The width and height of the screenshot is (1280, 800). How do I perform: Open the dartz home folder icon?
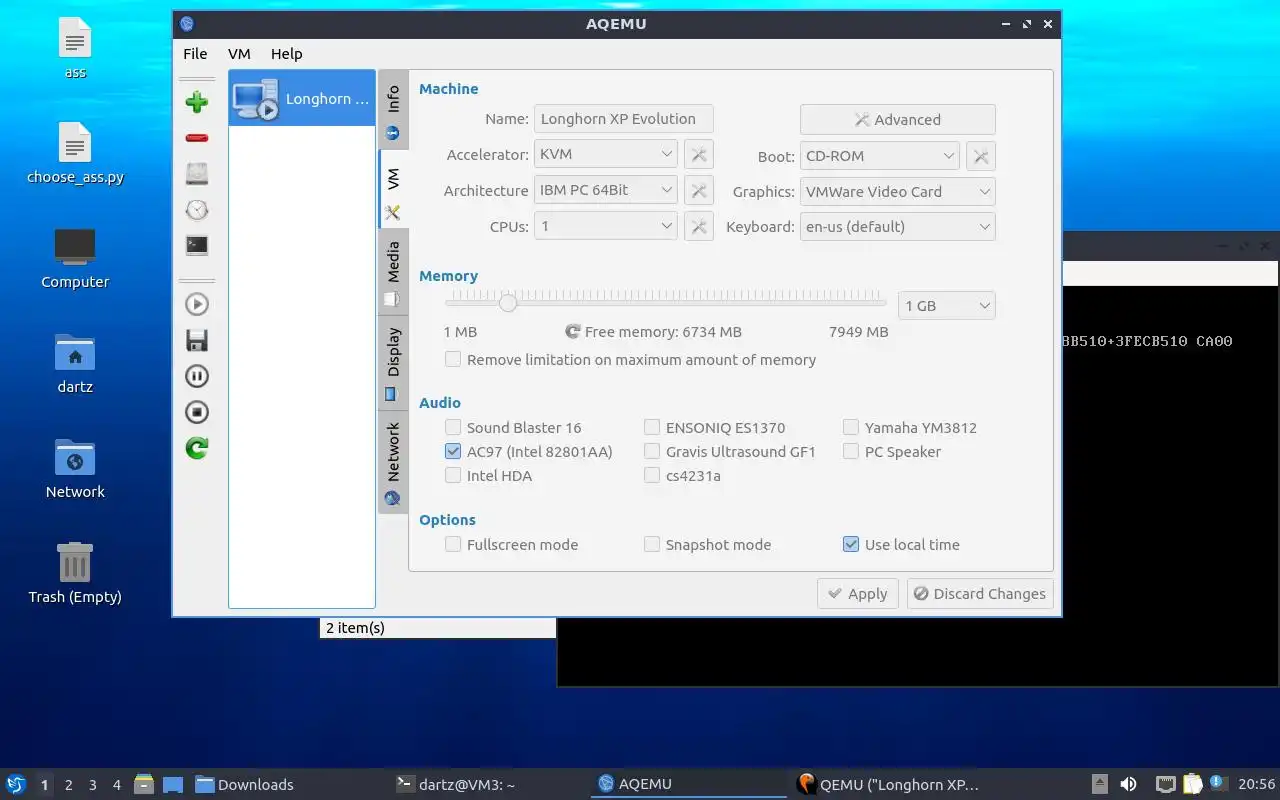75,363
